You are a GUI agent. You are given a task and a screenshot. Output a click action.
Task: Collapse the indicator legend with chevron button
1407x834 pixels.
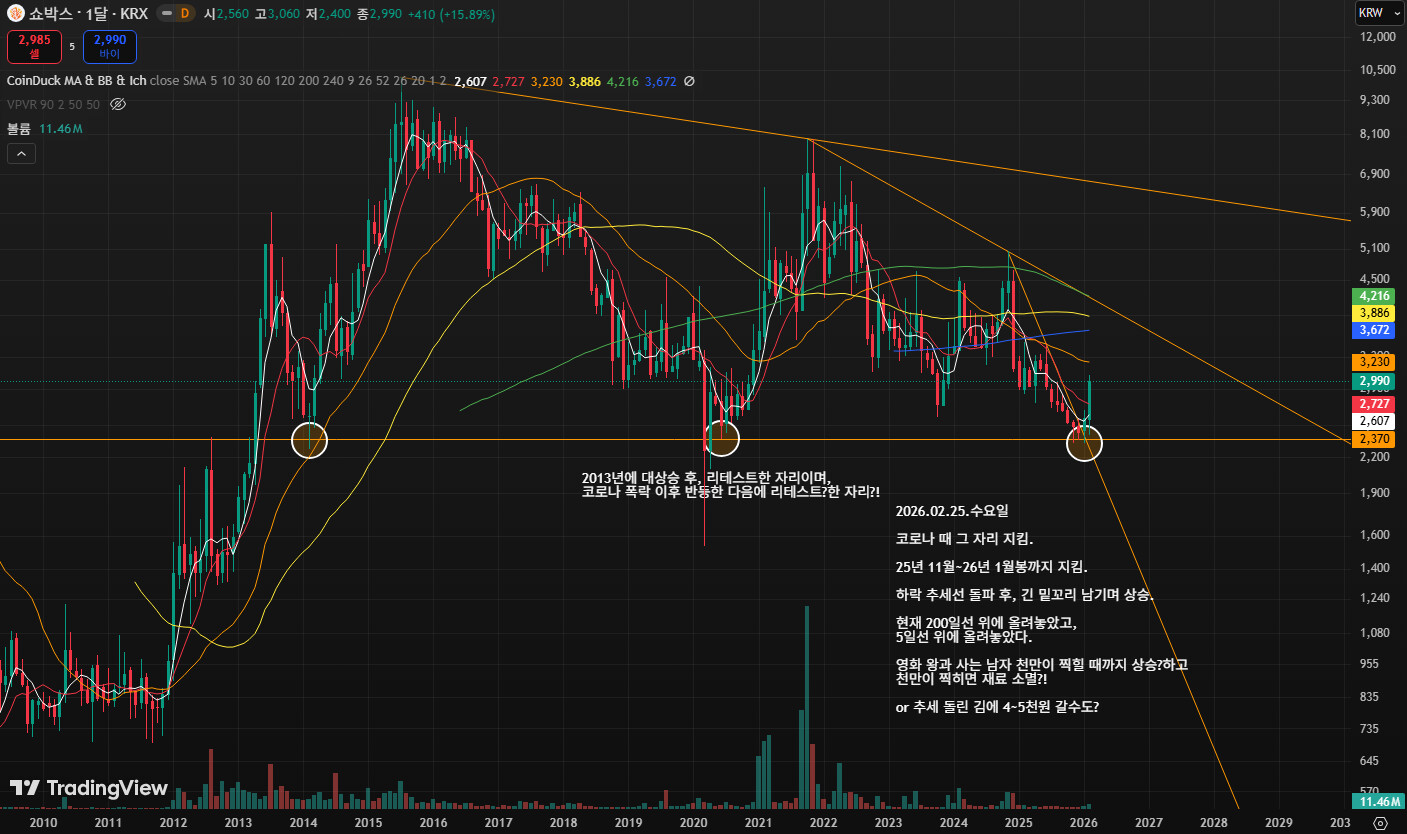21,153
